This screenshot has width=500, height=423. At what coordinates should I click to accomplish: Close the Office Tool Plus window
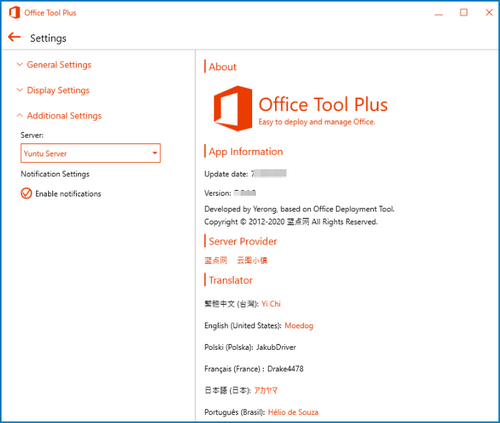489,13
